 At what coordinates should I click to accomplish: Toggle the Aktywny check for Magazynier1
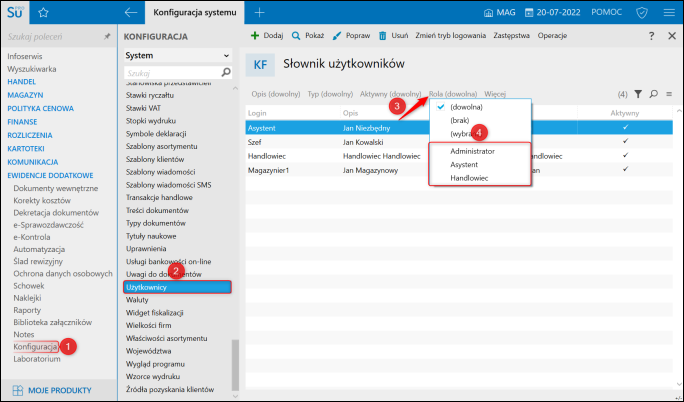[625, 169]
